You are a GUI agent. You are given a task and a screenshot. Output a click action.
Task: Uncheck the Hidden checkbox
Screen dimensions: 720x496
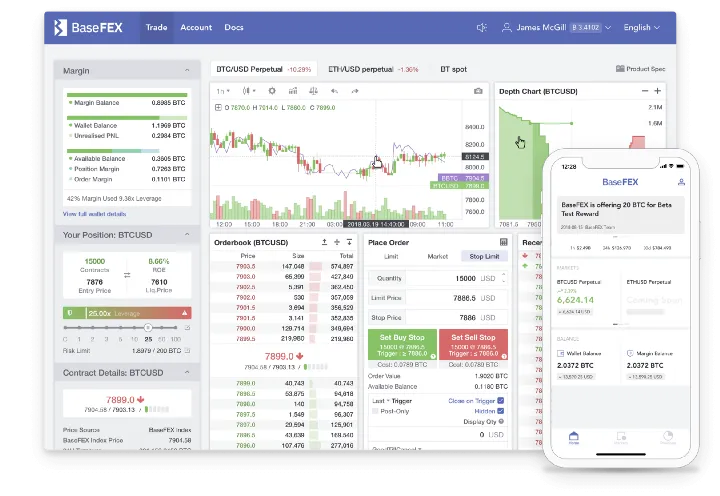[501, 411]
